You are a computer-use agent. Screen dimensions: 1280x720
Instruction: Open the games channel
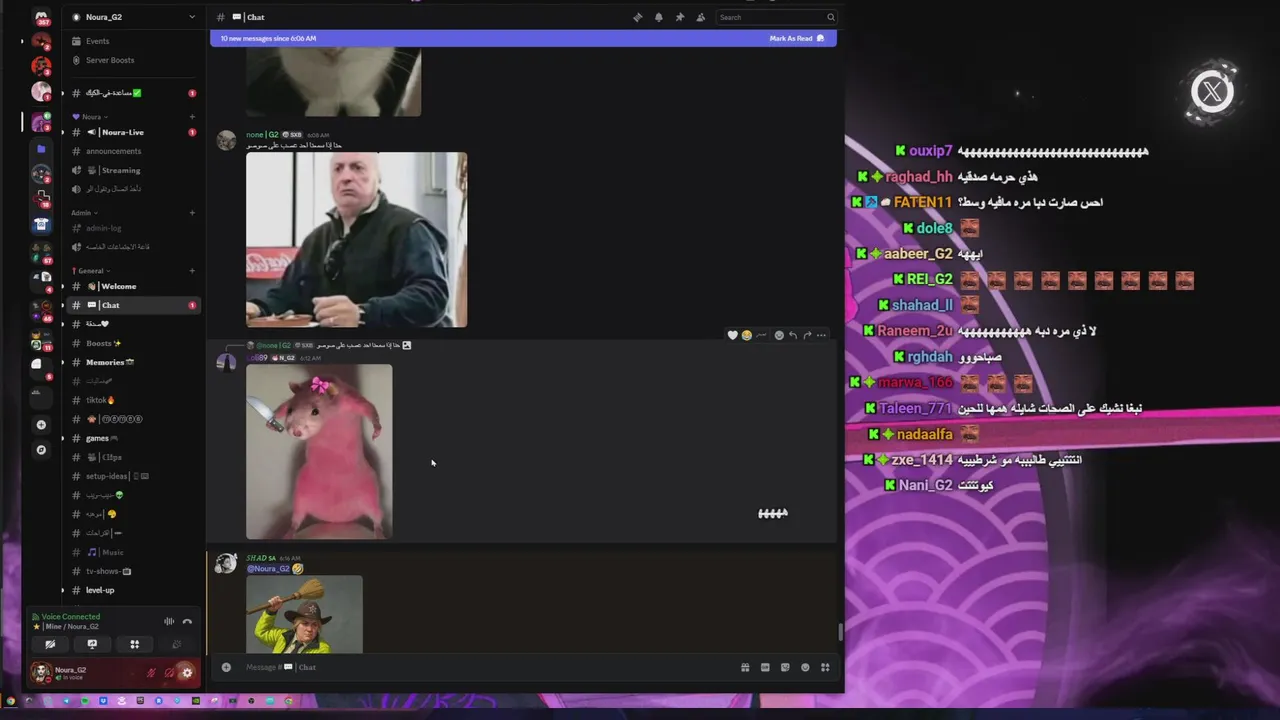(x=133, y=438)
